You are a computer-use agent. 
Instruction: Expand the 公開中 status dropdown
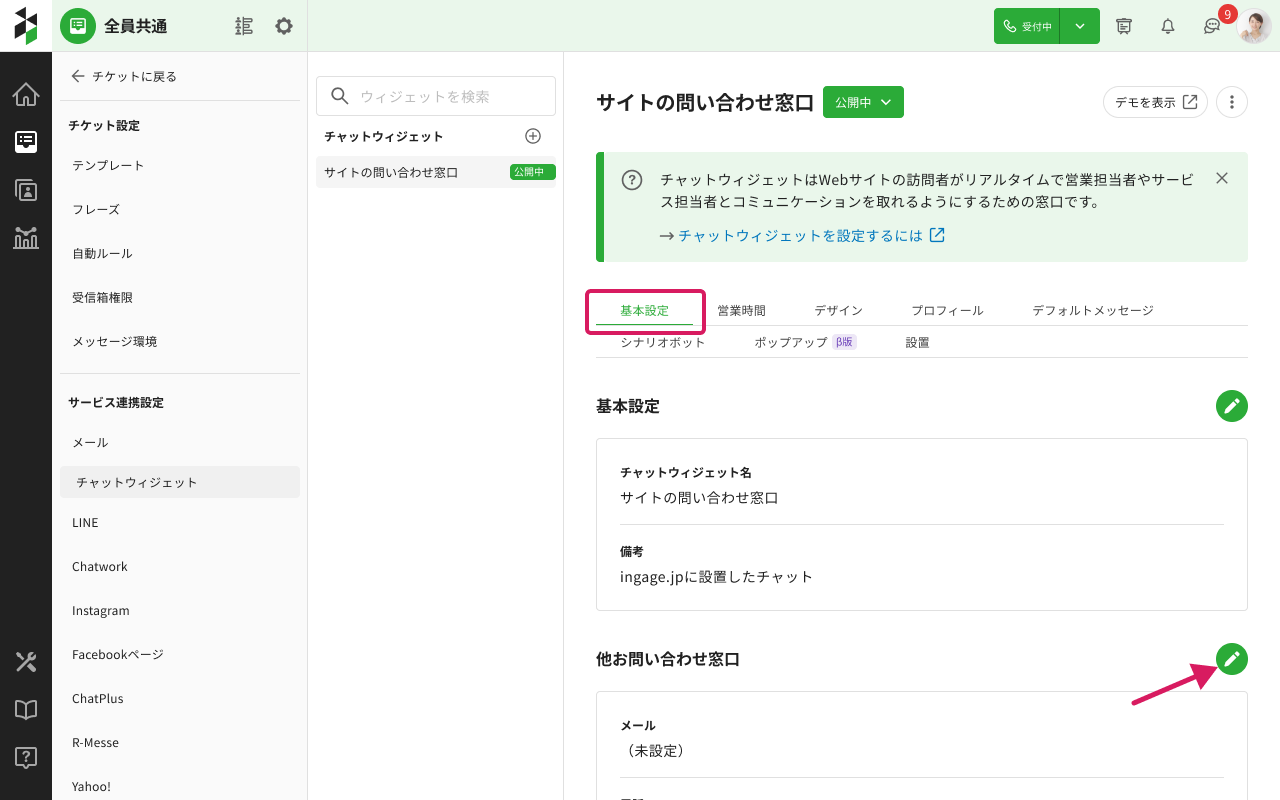[863, 102]
